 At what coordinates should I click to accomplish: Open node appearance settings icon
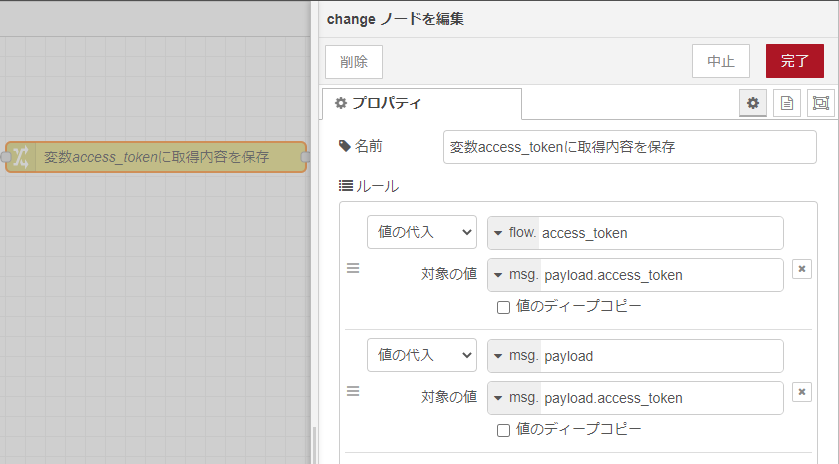click(x=820, y=103)
